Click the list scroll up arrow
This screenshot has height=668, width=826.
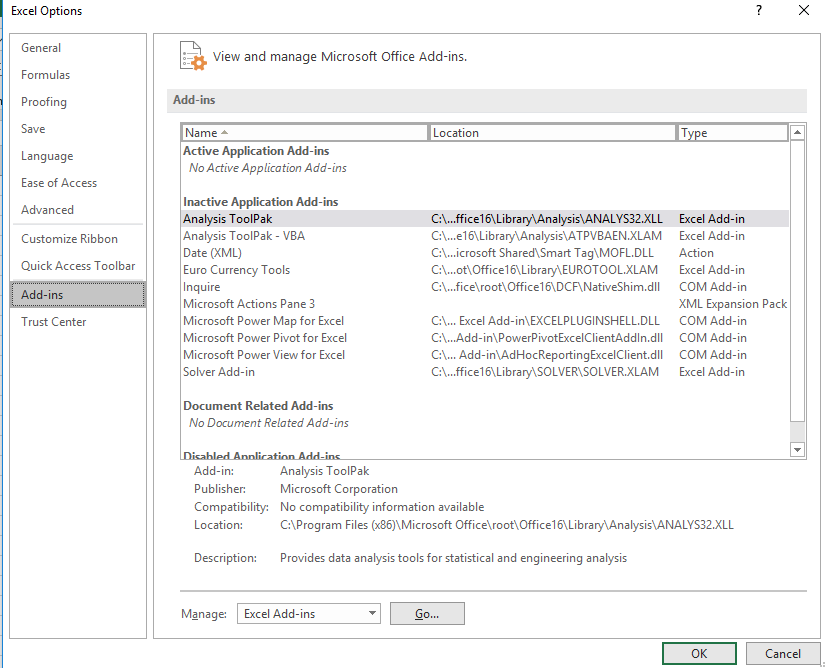[798, 132]
